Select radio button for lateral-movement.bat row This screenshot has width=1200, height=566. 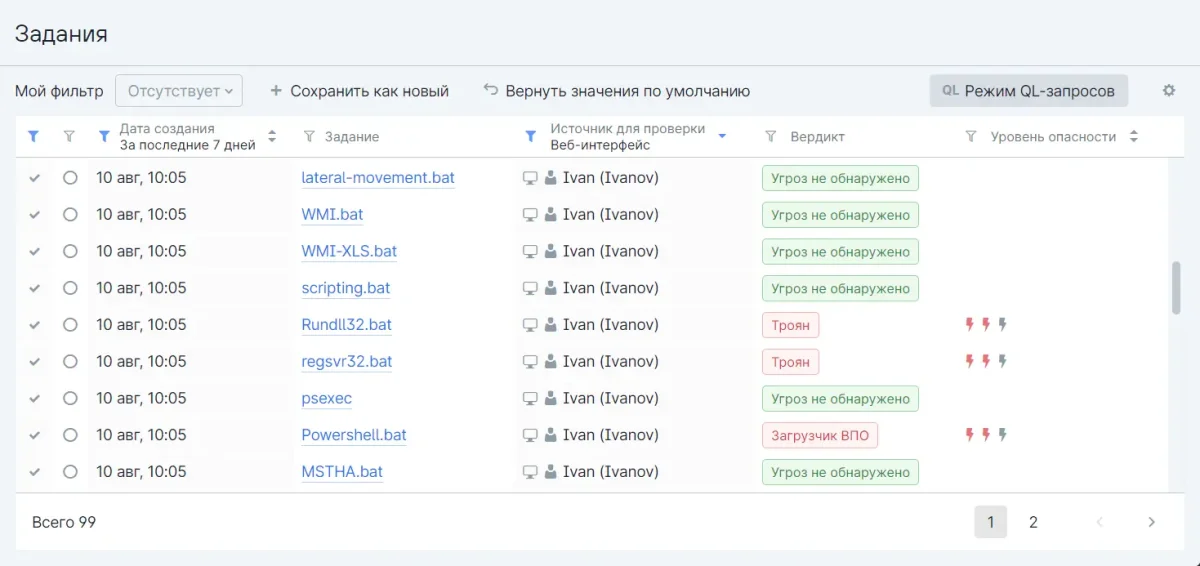pos(70,178)
